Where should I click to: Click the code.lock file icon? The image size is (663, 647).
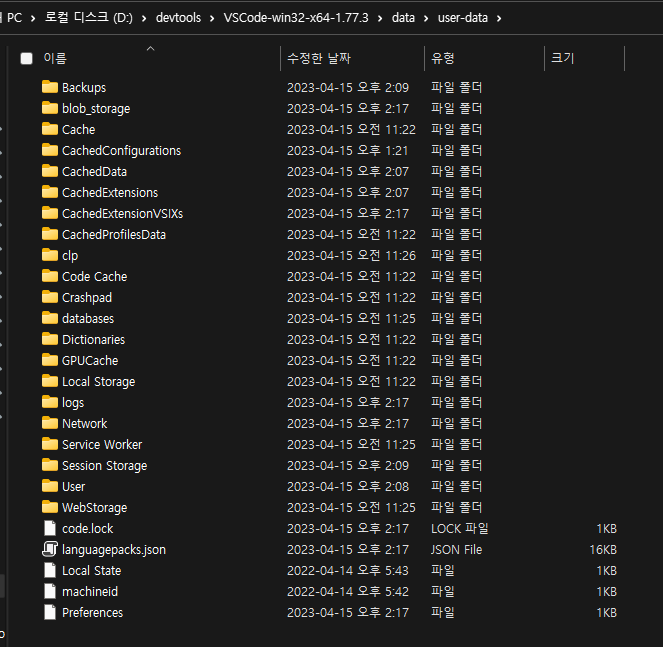click(50, 528)
